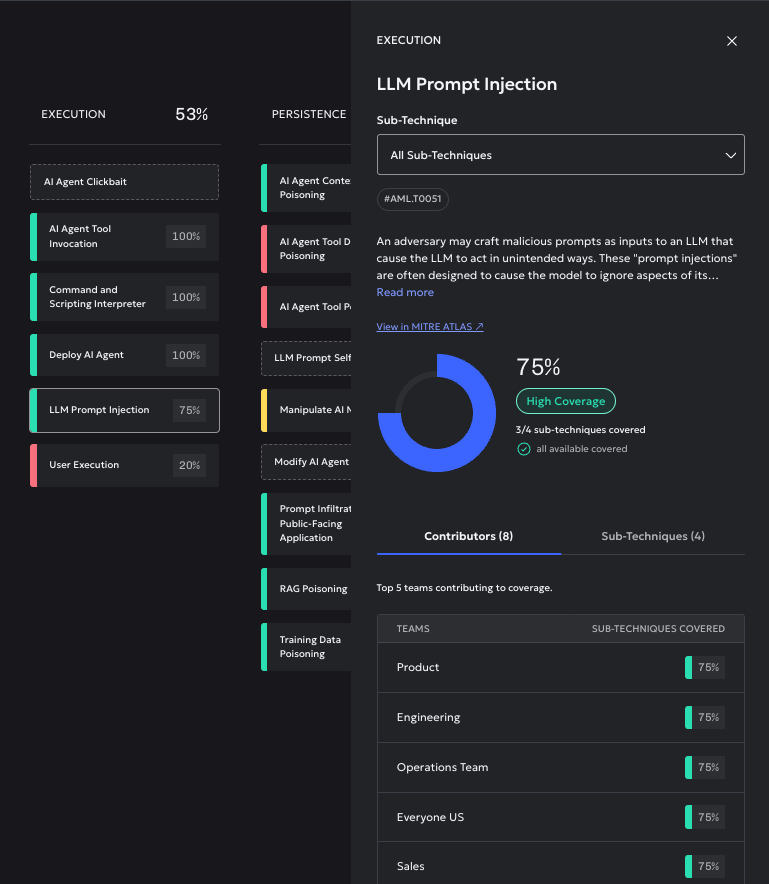Click the 20% badge on User Execution

189,466
